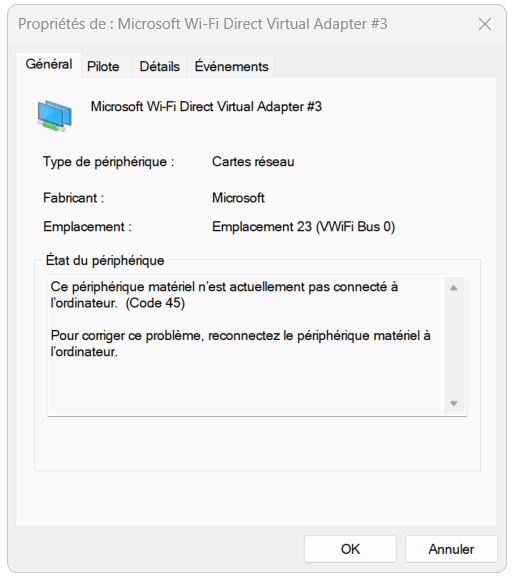Screen dimensions: 512x580
Task: Click the Code 45 error text
Action: (x=155, y=303)
